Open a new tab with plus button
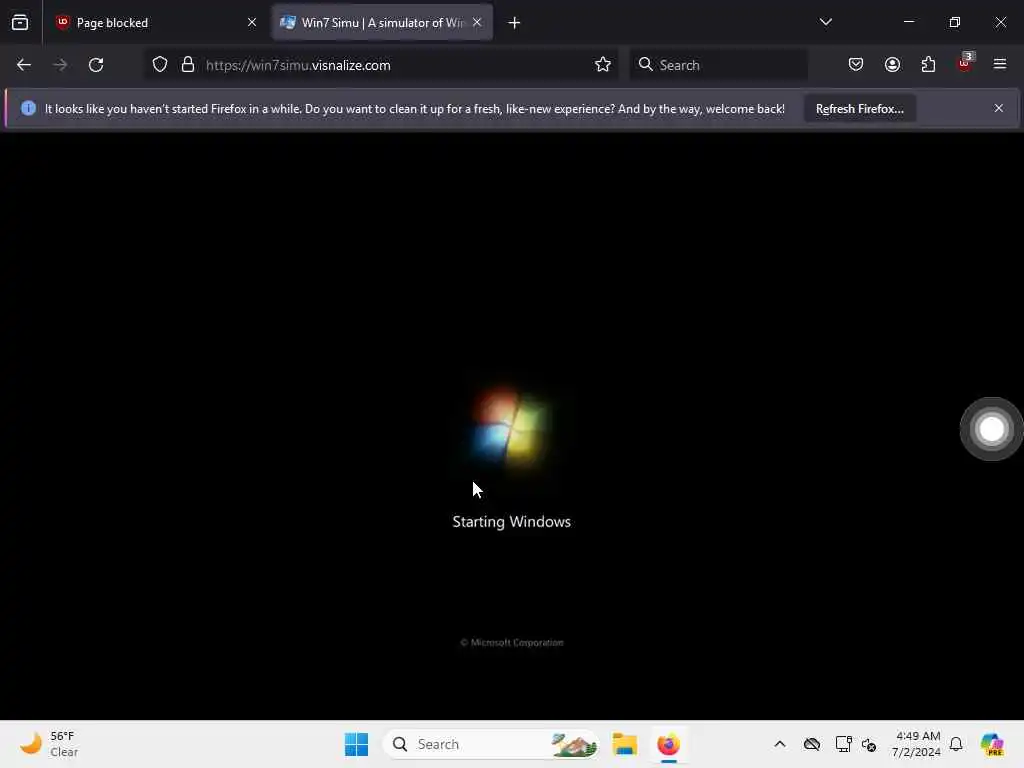Screen dimensions: 1024x768 pos(514,23)
